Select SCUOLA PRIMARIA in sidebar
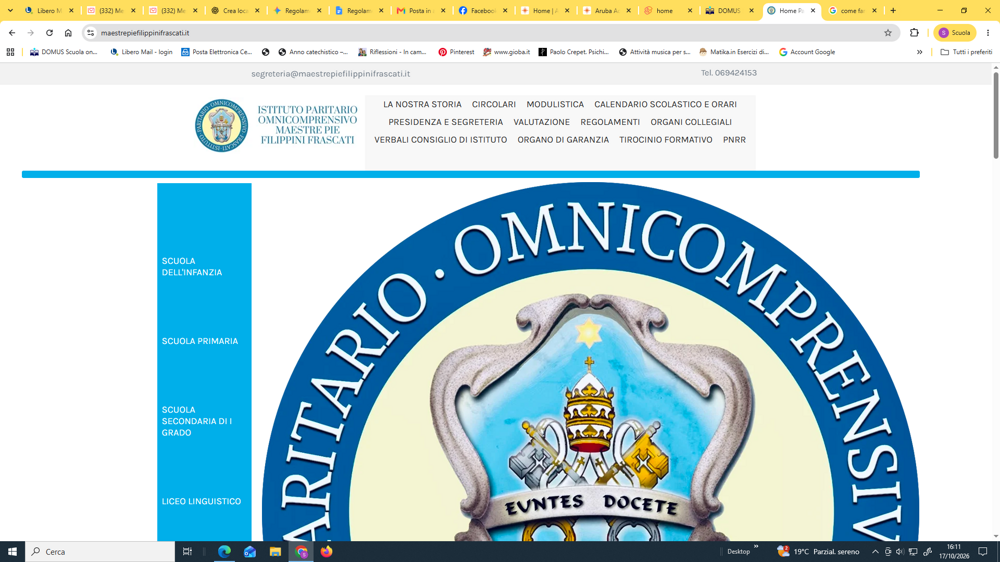The image size is (1000, 562). point(200,341)
